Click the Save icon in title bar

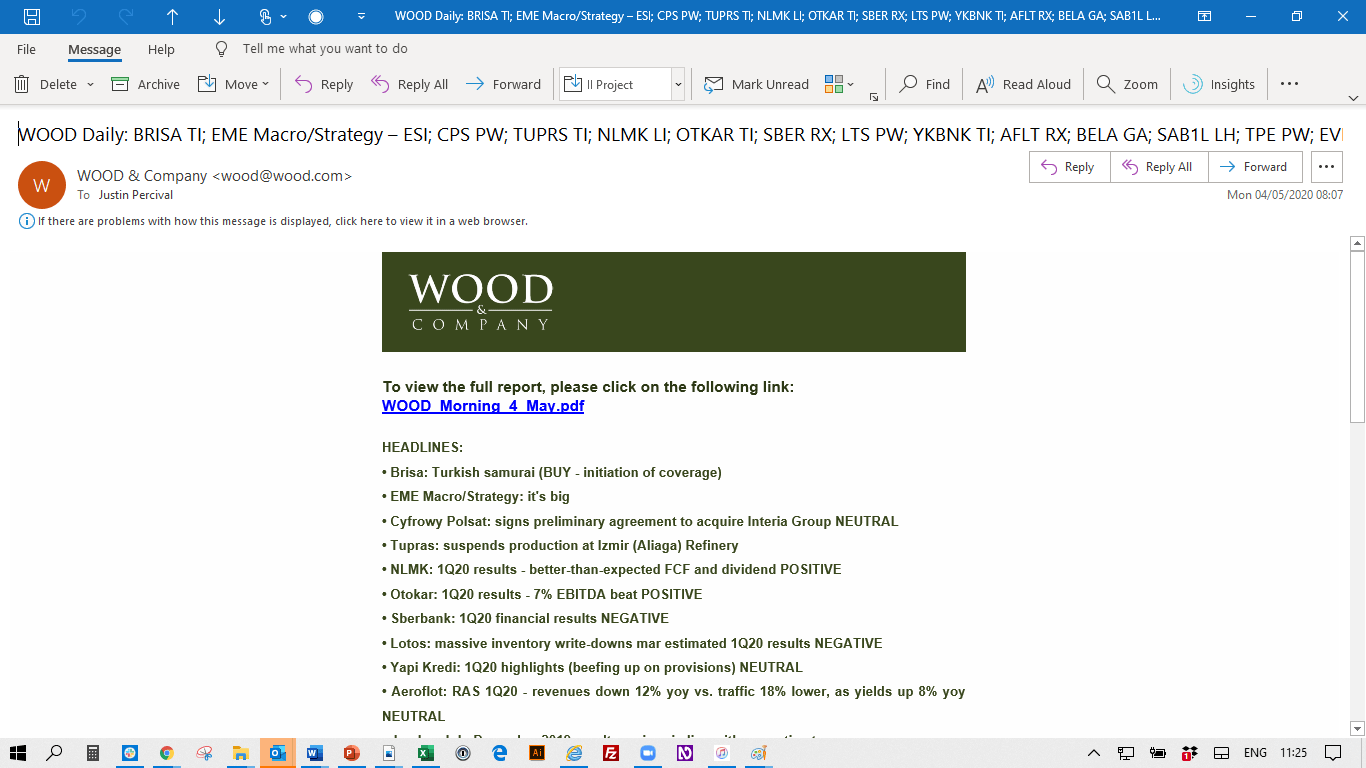tap(32, 16)
